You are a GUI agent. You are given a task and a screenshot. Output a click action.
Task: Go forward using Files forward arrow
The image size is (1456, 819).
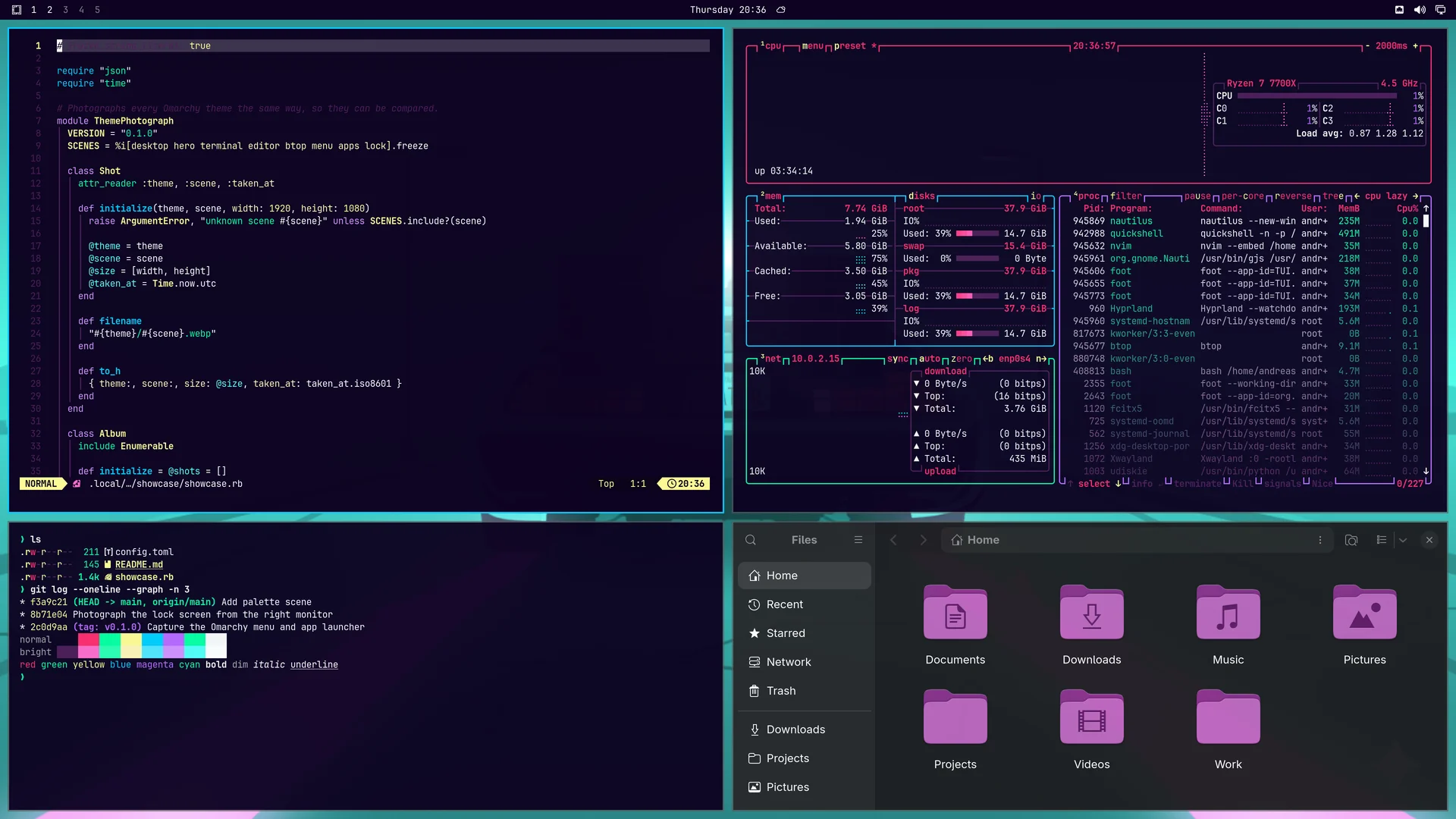pyautogui.click(x=923, y=540)
